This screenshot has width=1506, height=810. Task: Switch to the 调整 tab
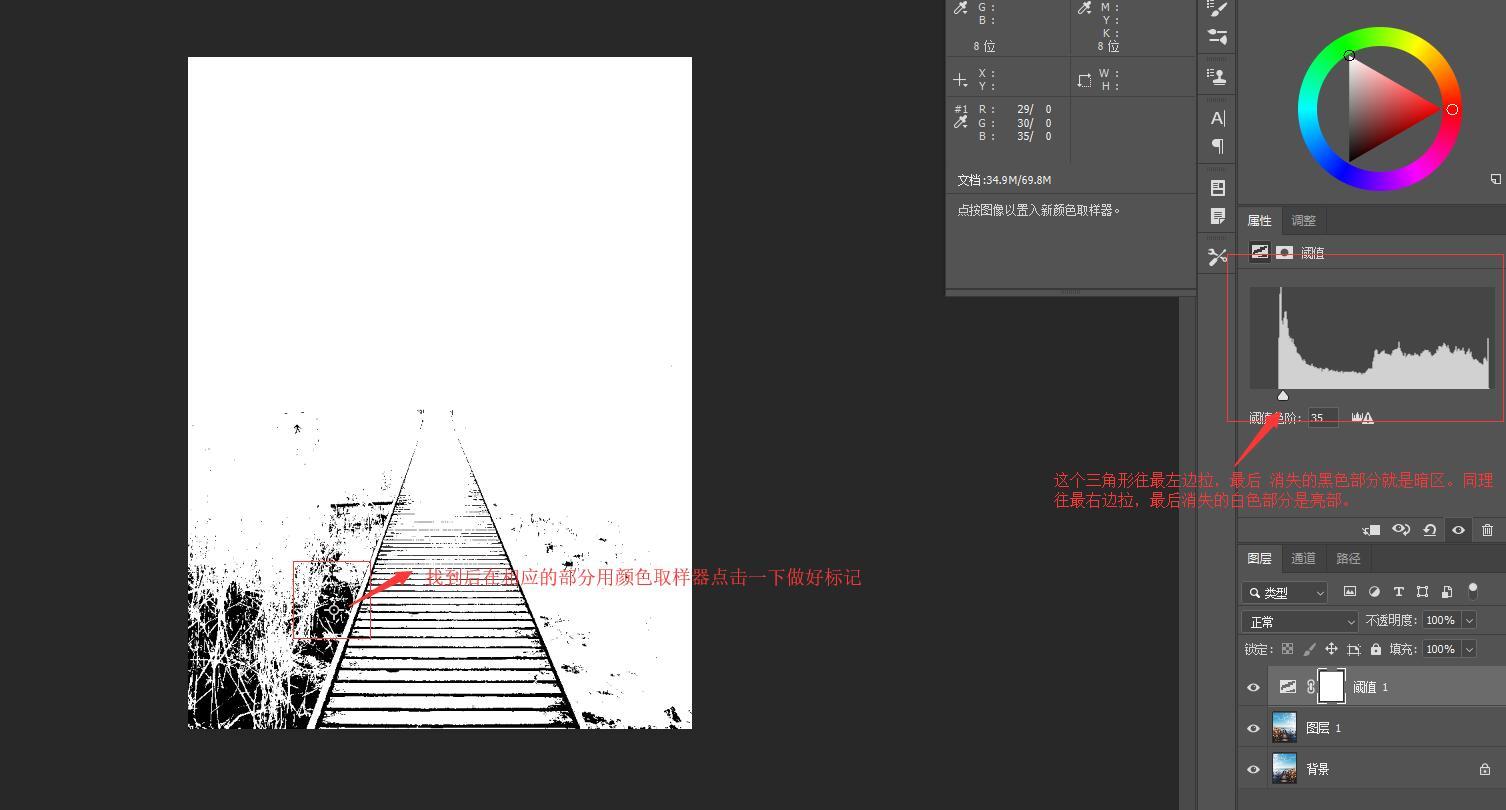pyautogui.click(x=1304, y=221)
